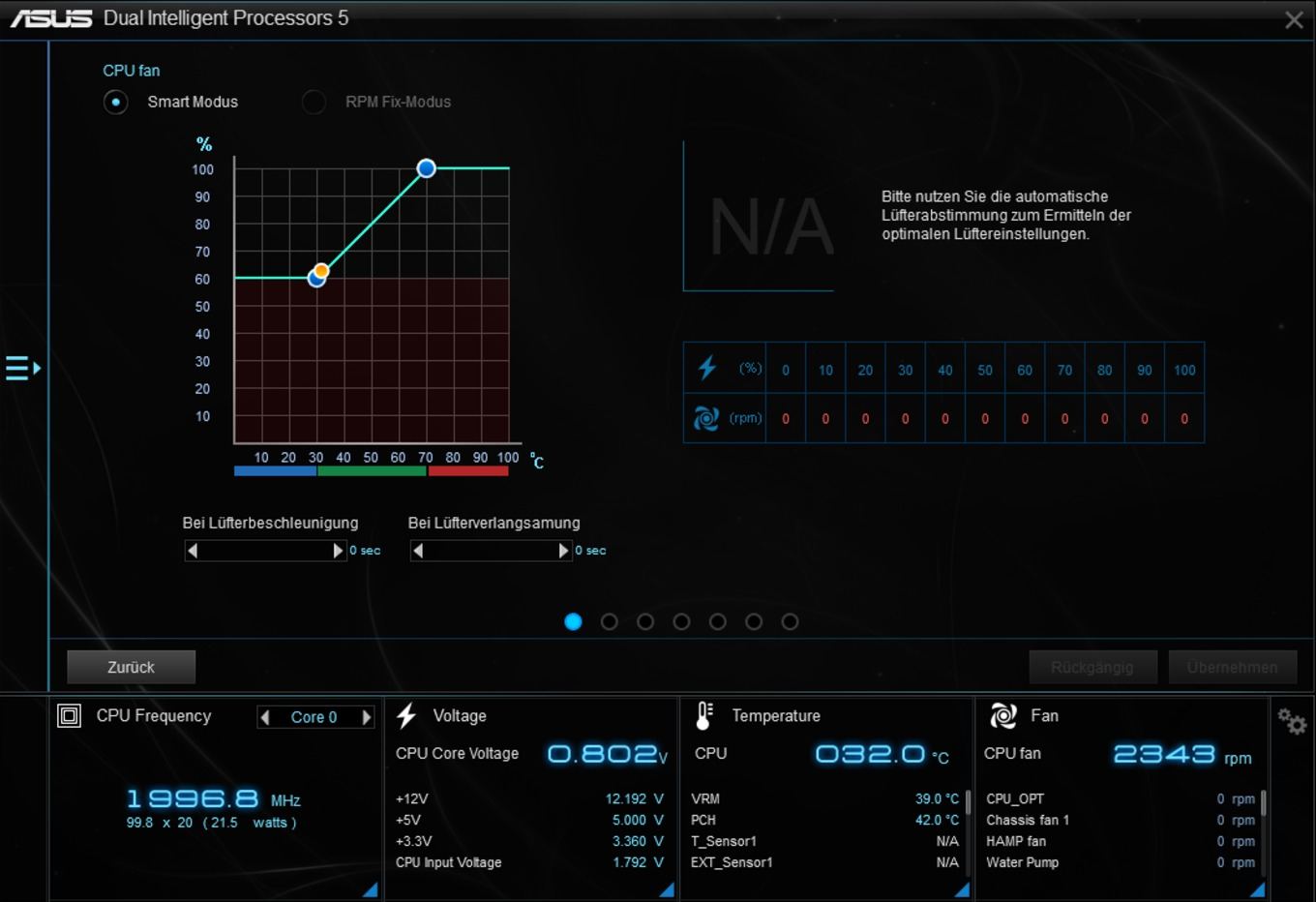
Task: Click the 100 percent column header cell
Action: coord(1184,370)
